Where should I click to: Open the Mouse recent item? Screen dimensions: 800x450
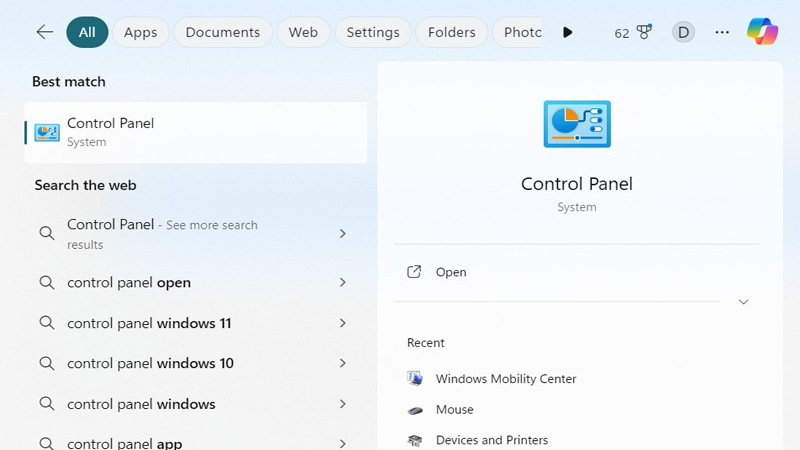coord(454,410)
